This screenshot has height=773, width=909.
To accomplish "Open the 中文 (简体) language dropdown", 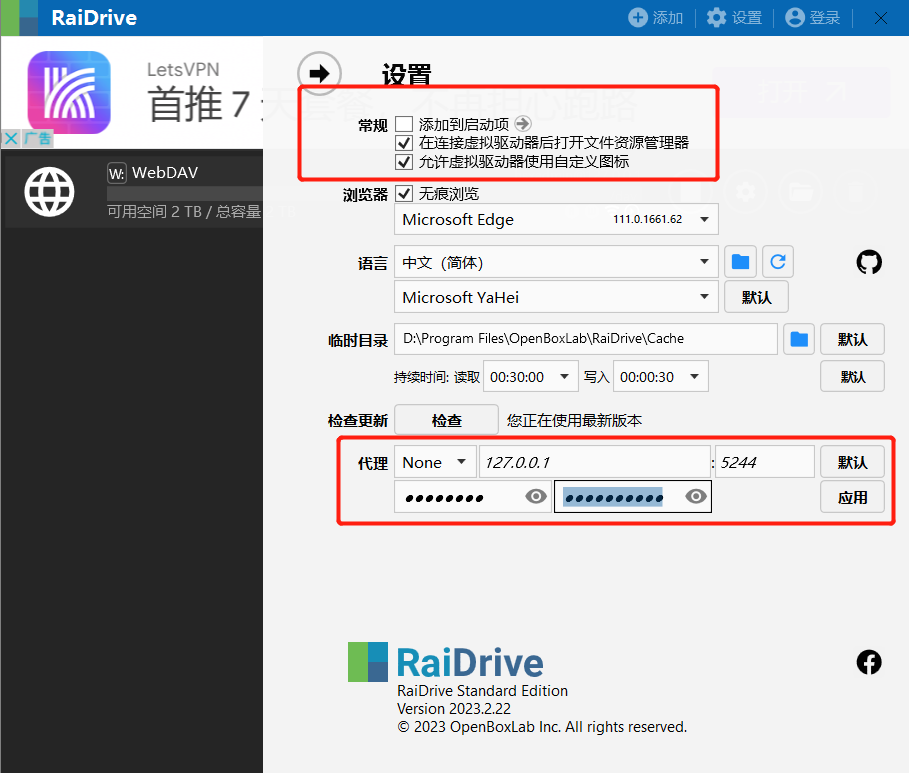I will [x=557, y=262].
